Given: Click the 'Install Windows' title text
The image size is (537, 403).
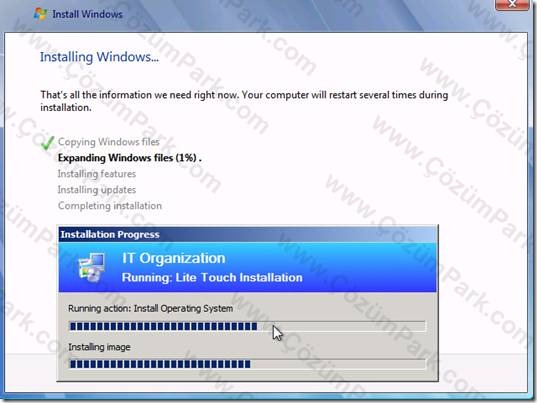Looking at the screenshot, I should coord(87,14).
